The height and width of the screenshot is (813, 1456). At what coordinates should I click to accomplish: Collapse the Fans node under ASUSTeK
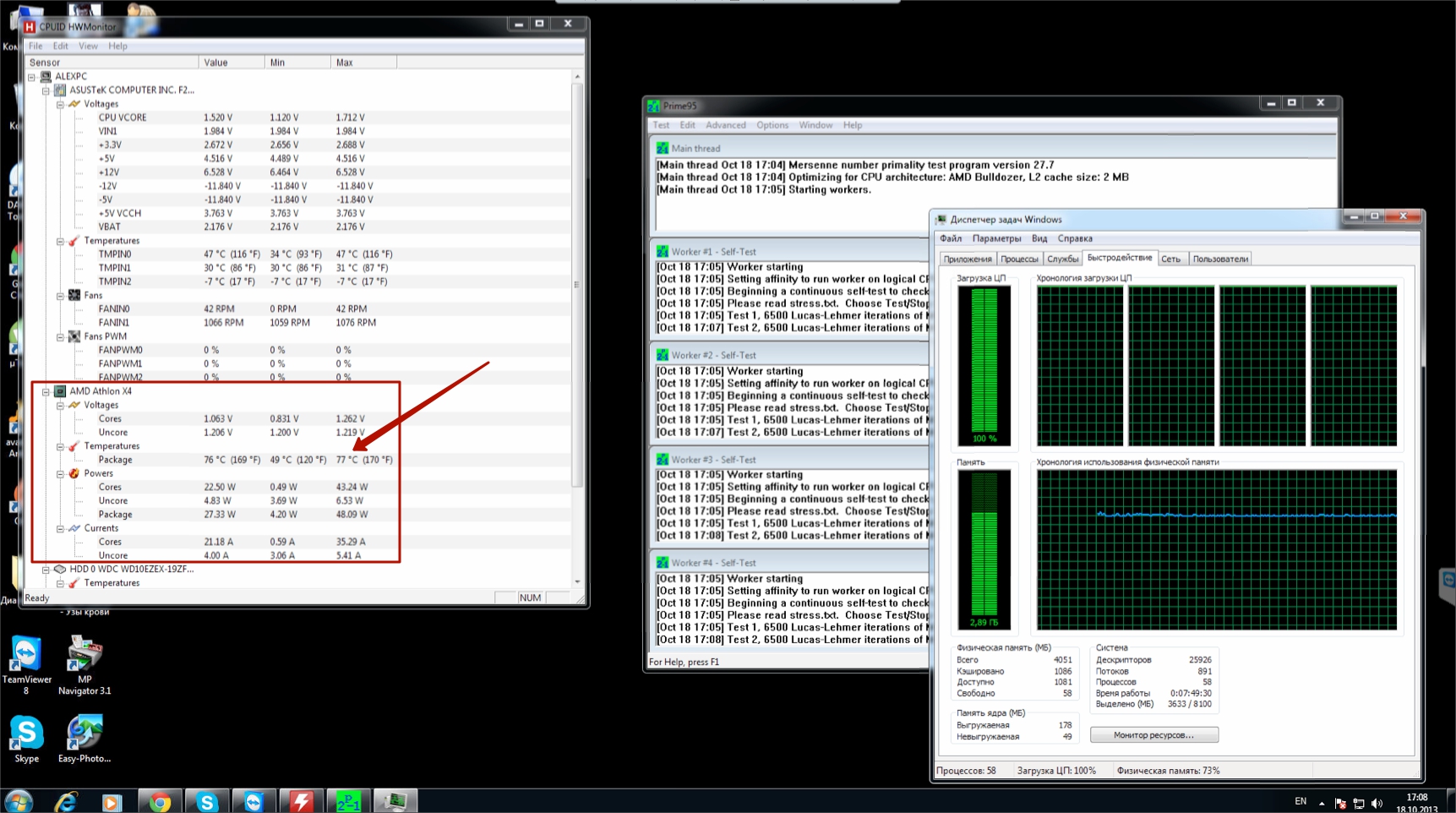pyautogui.click(x=60, y=296)
